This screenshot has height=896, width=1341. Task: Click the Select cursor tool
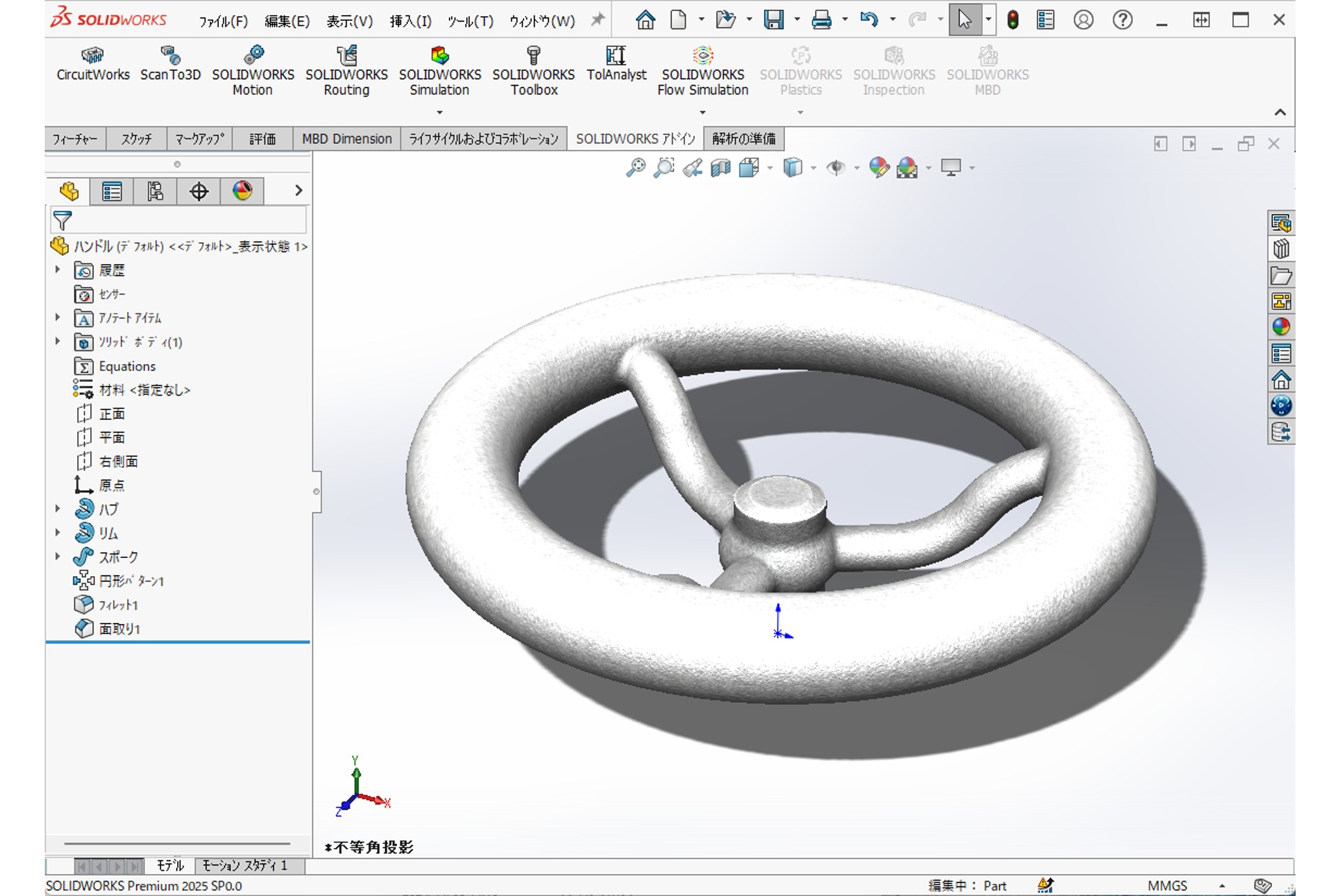pos(965,20)
